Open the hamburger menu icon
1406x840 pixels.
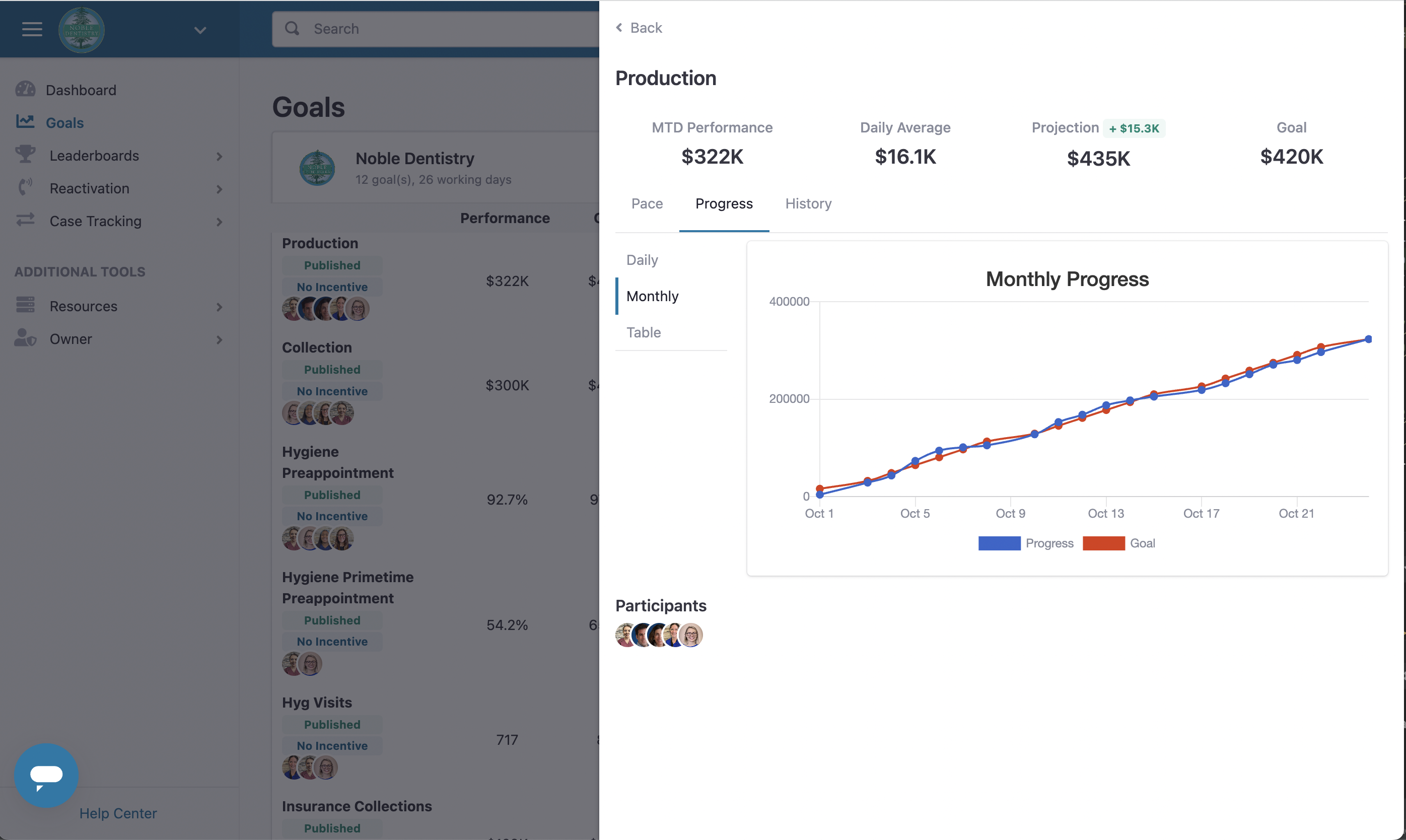(x=32, y=29)
